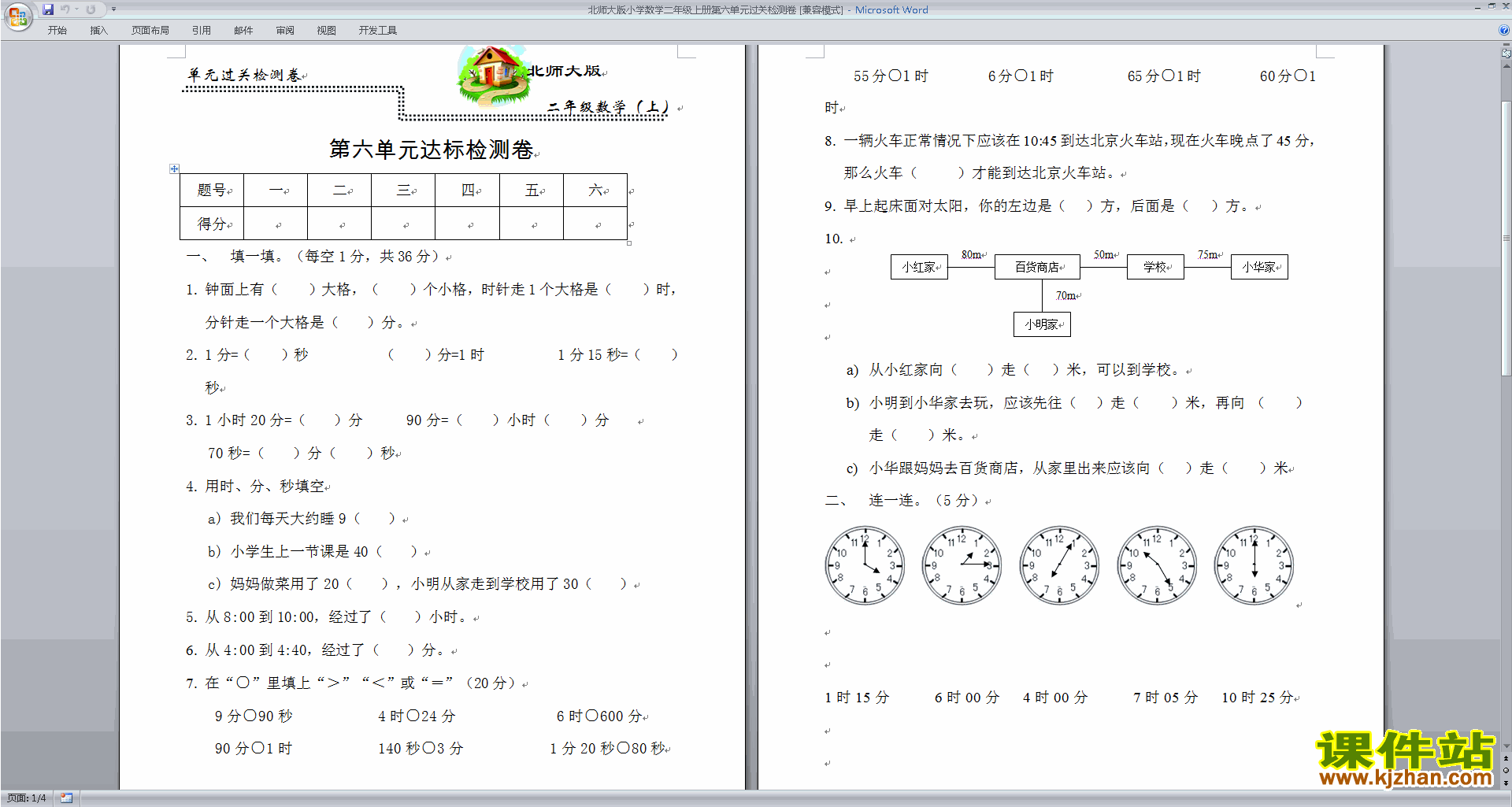Open Customize Quick Access Toolbar dropdown
This screenshot has height=807, width=1512.
[113, 9]
